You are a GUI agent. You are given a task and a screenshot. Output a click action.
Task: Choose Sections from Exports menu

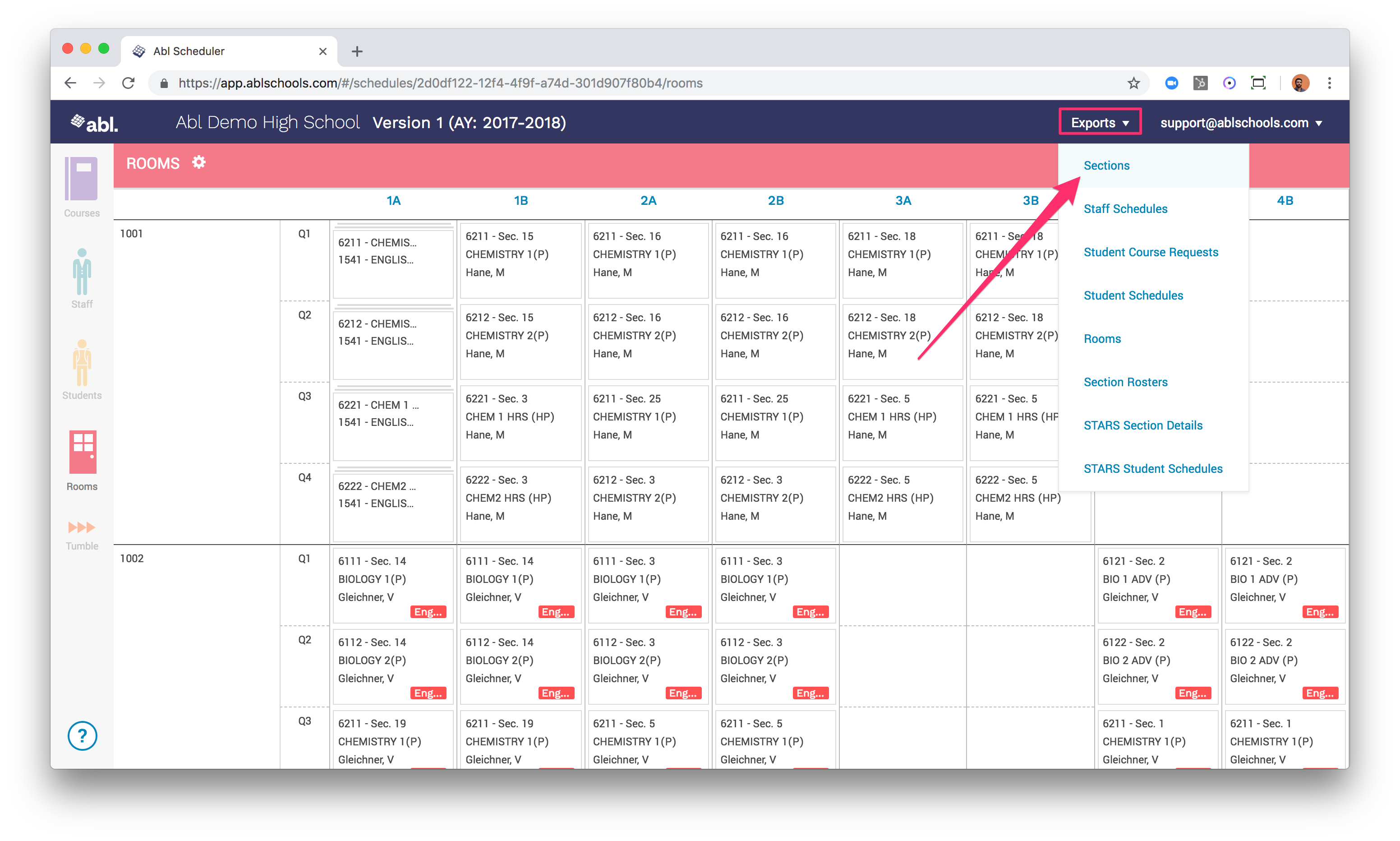pos(1106,166)
